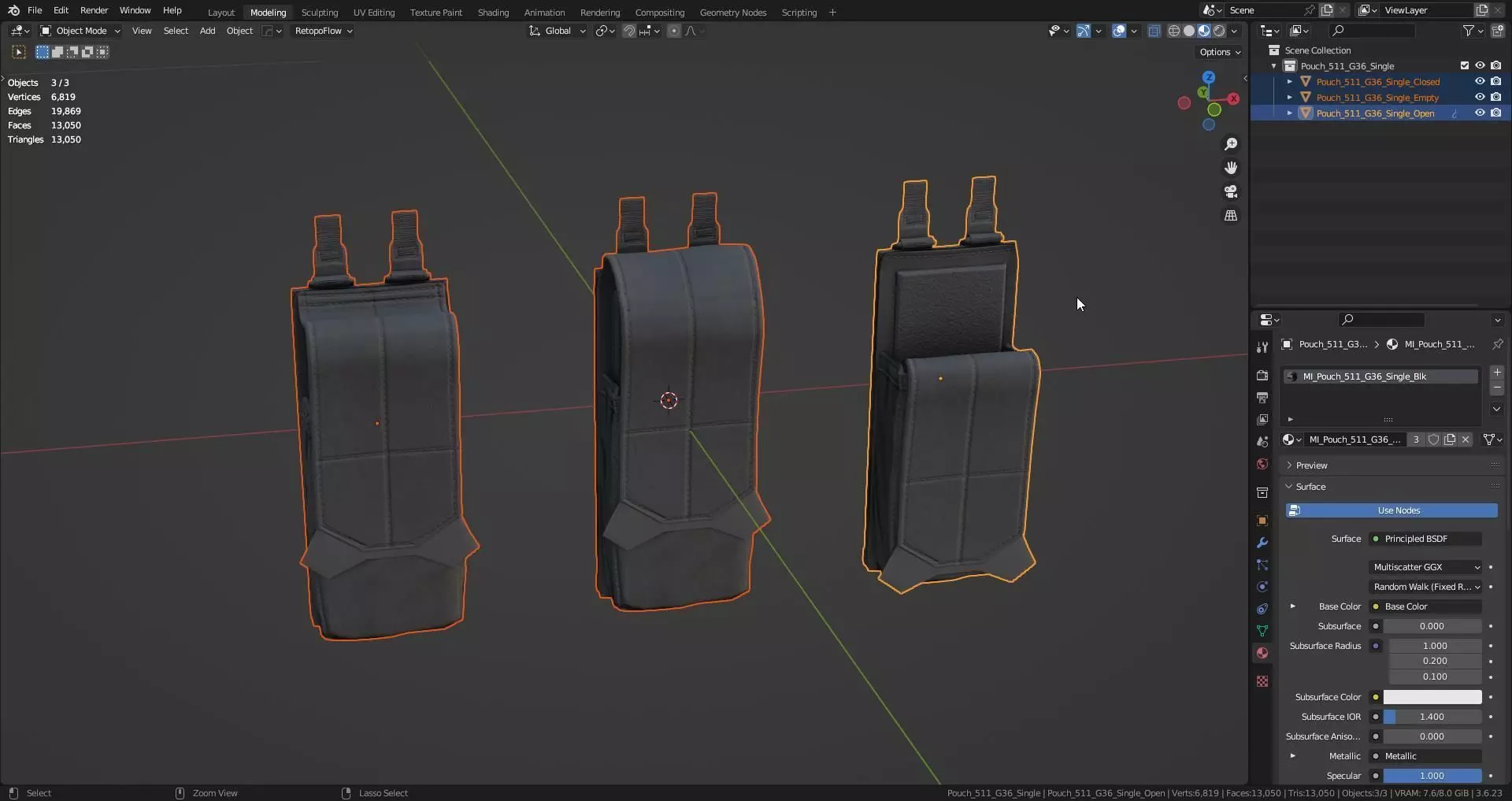Unlink material with X icon
The width and height of the screenshot is (1512, 801).
click(1466, 439)
